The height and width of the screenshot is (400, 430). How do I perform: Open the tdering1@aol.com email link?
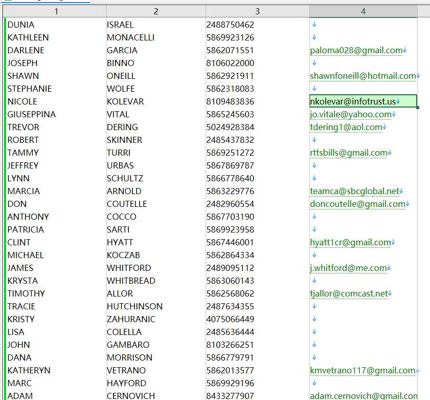click(x=346, y=127)
